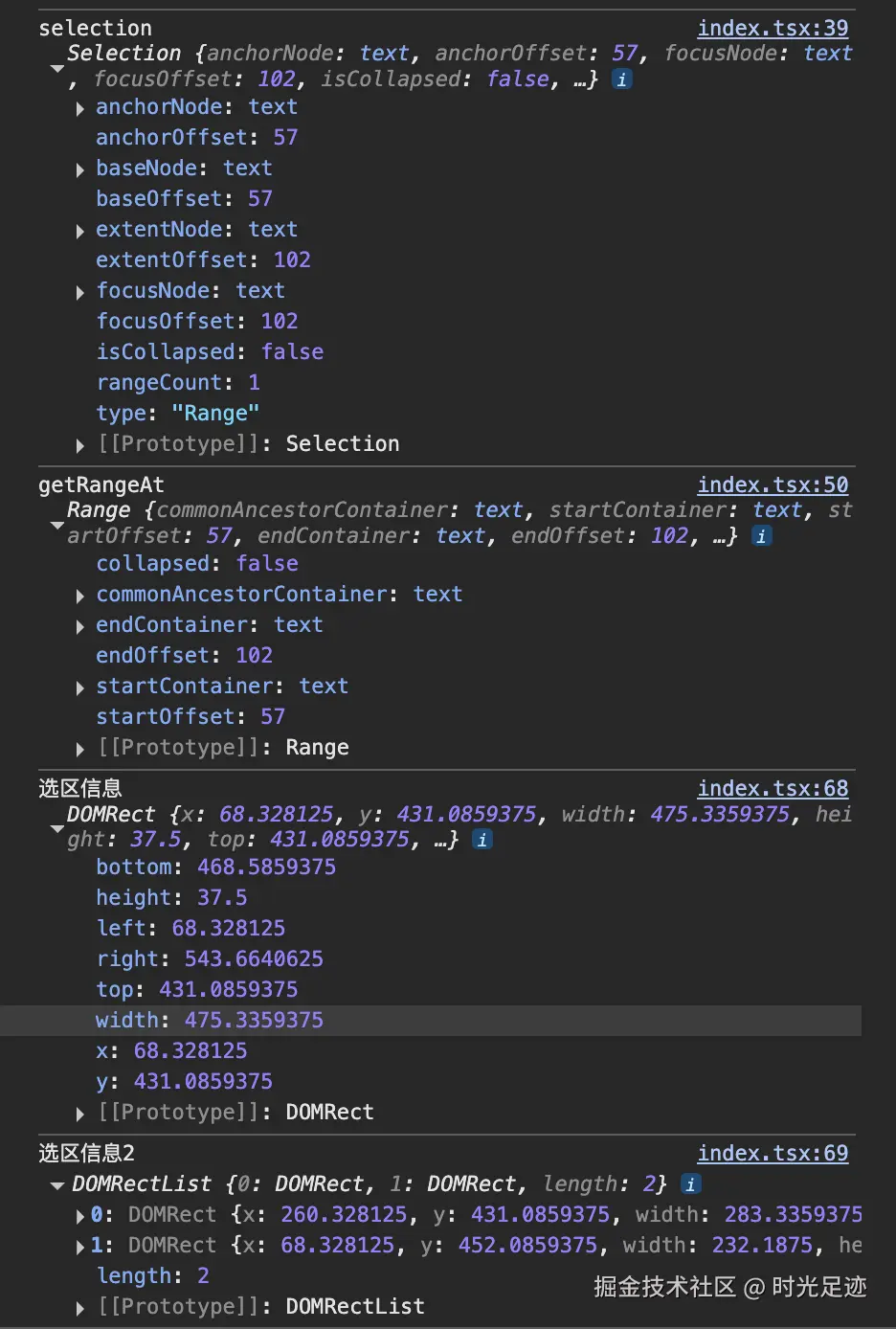Select the highlighted width: 475.3359375 row

click(x=210, y=1021)
